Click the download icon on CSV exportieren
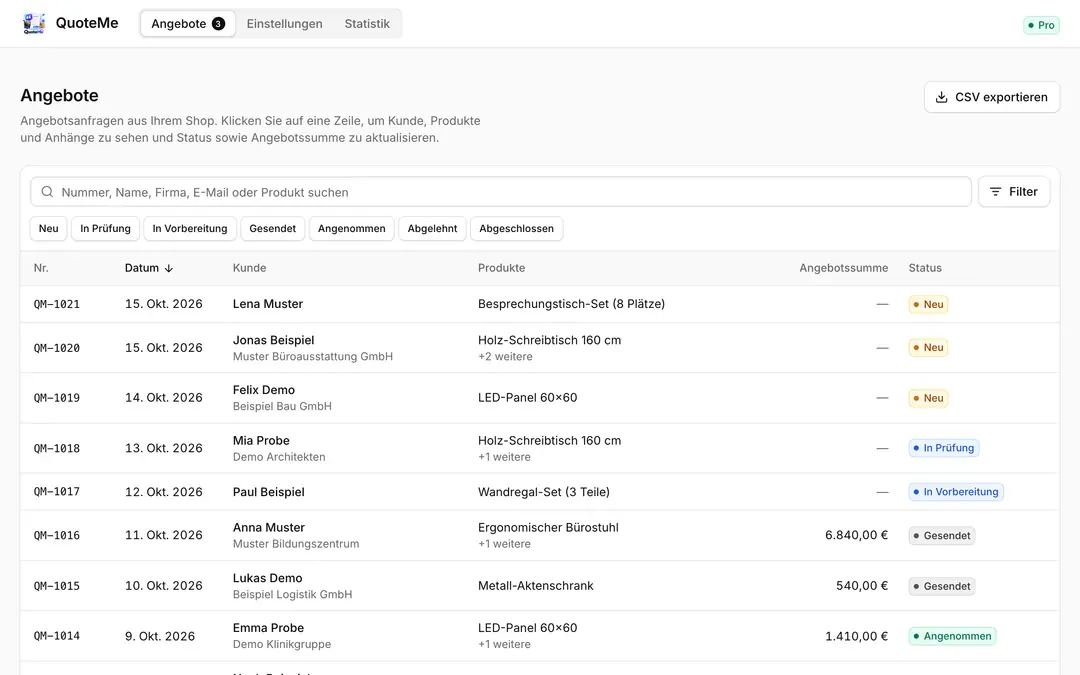This screenshot has width=1080, height=675. 942,97
